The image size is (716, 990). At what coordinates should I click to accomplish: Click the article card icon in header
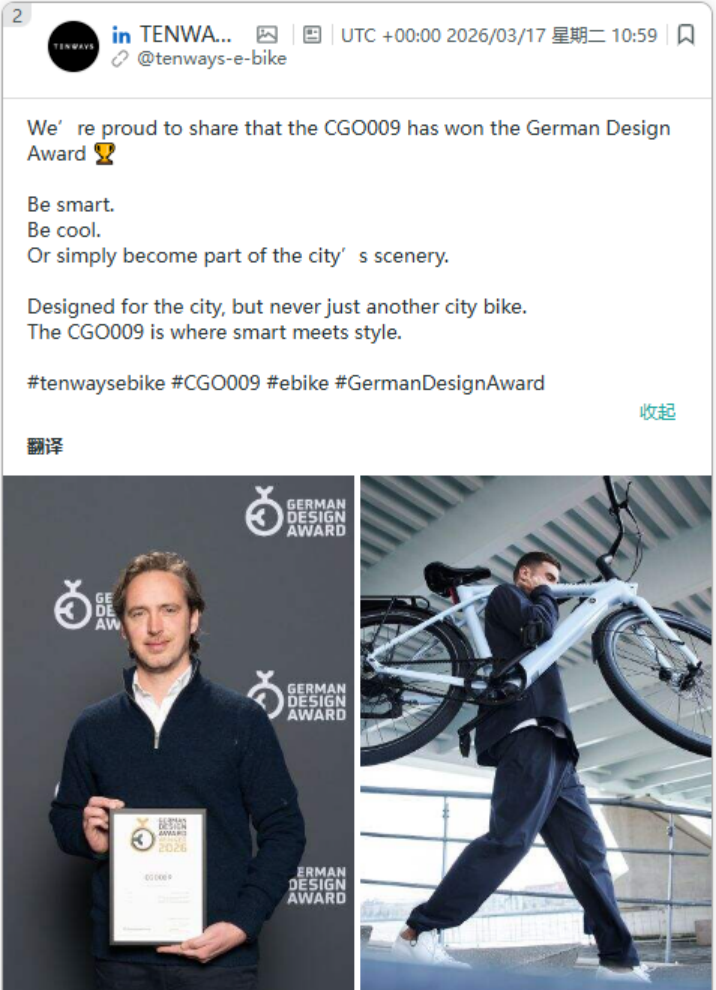pyautogui.click(x=312, y=35)
